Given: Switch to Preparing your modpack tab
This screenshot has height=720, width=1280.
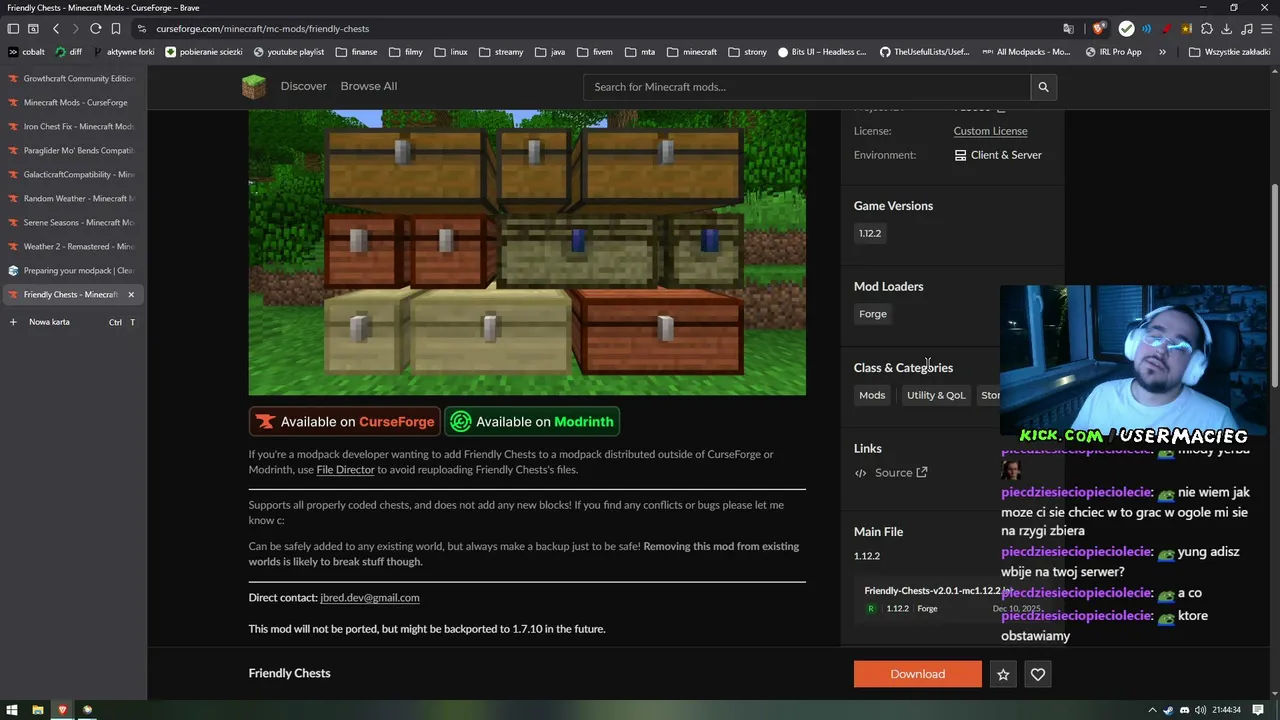Looking at the screenshot, I should click(72, 271).
